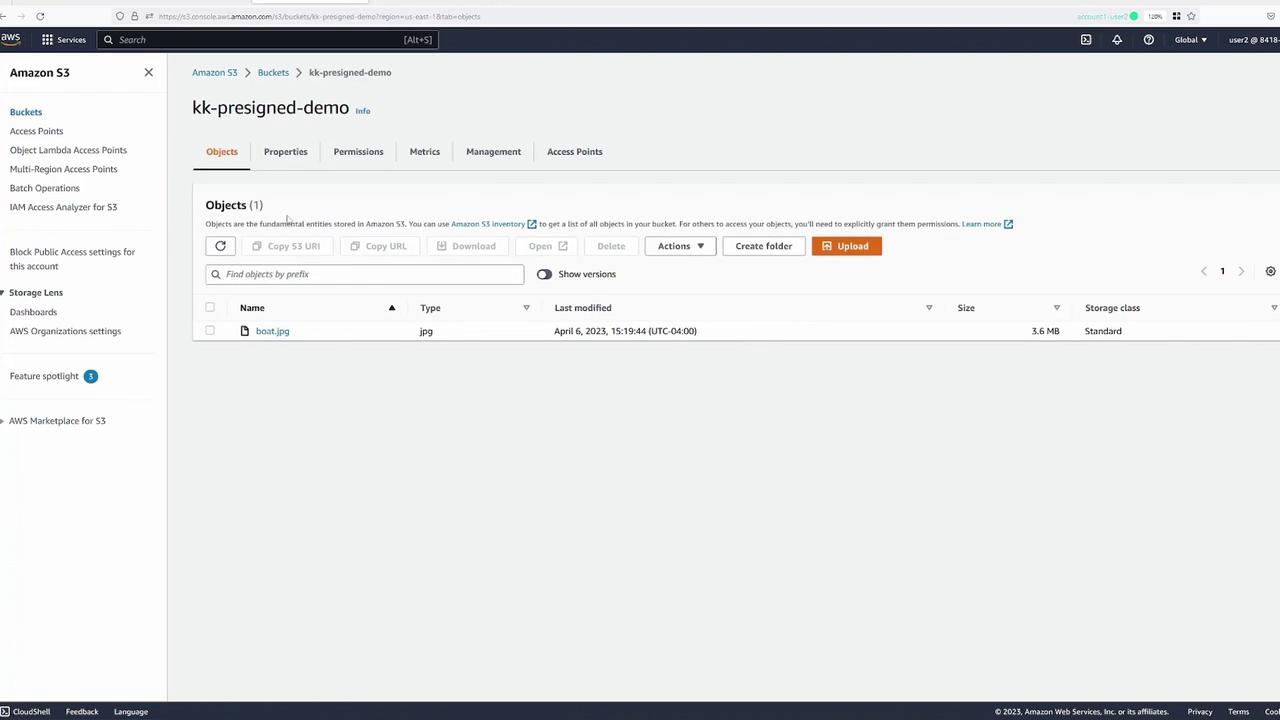Click the Feedback footer link
This screenshot has height=720, width=1280.
pyautogui.click(x=82, y=712)
